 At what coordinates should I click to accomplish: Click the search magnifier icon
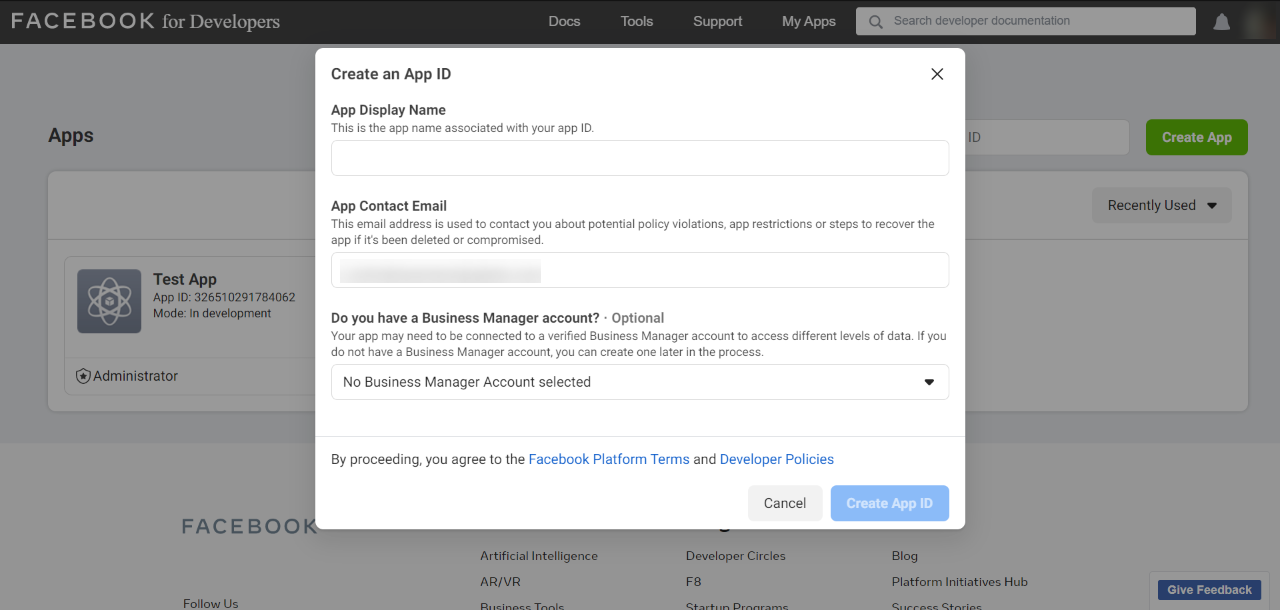point(876,22)
